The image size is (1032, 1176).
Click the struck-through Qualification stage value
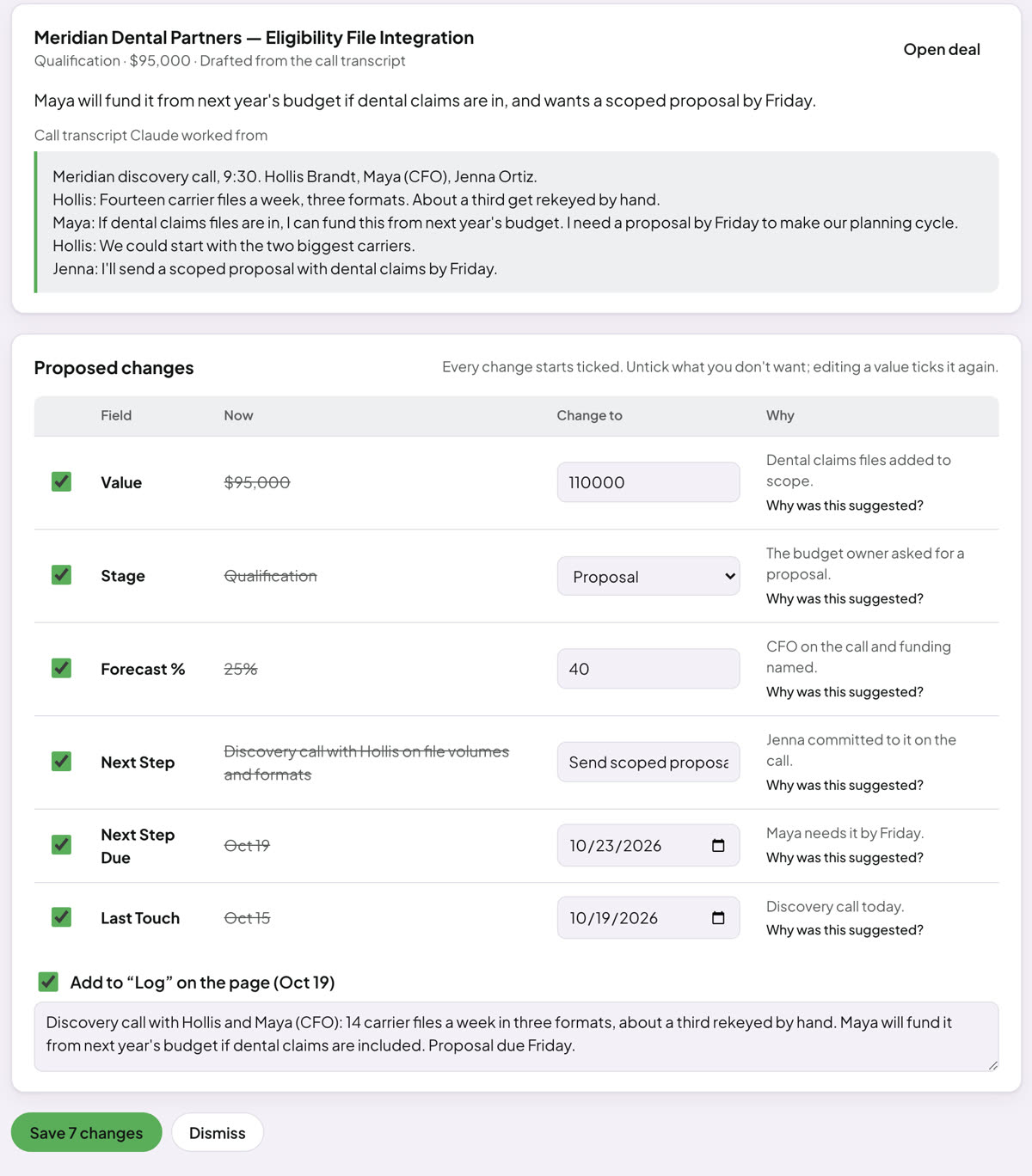point(270,576)
